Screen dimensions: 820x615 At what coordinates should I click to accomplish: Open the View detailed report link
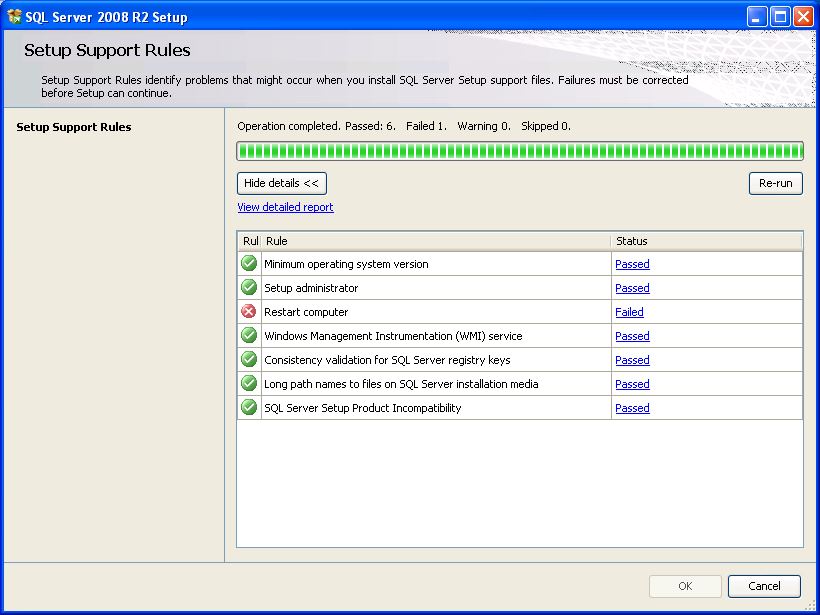tap(285, 207)
